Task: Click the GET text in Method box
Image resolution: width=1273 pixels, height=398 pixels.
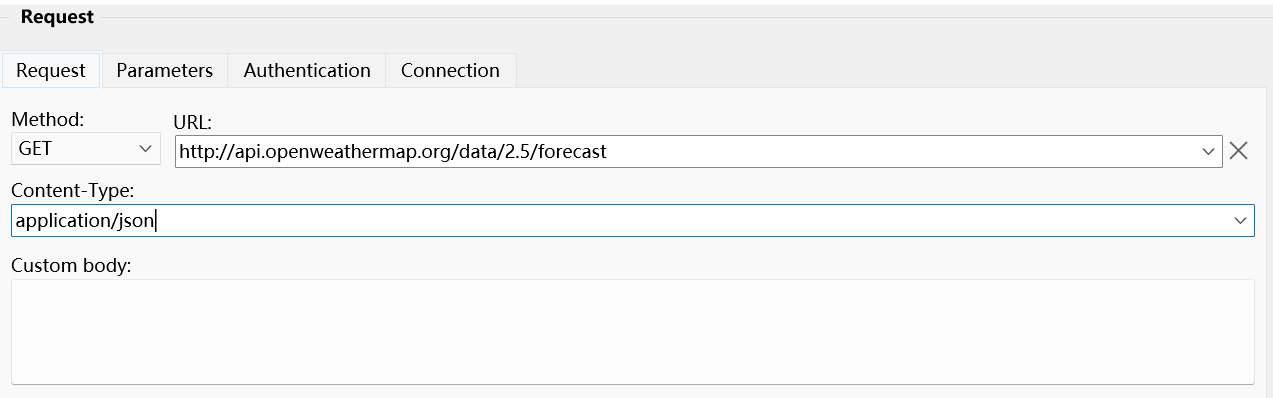Action: click(35, 149)
